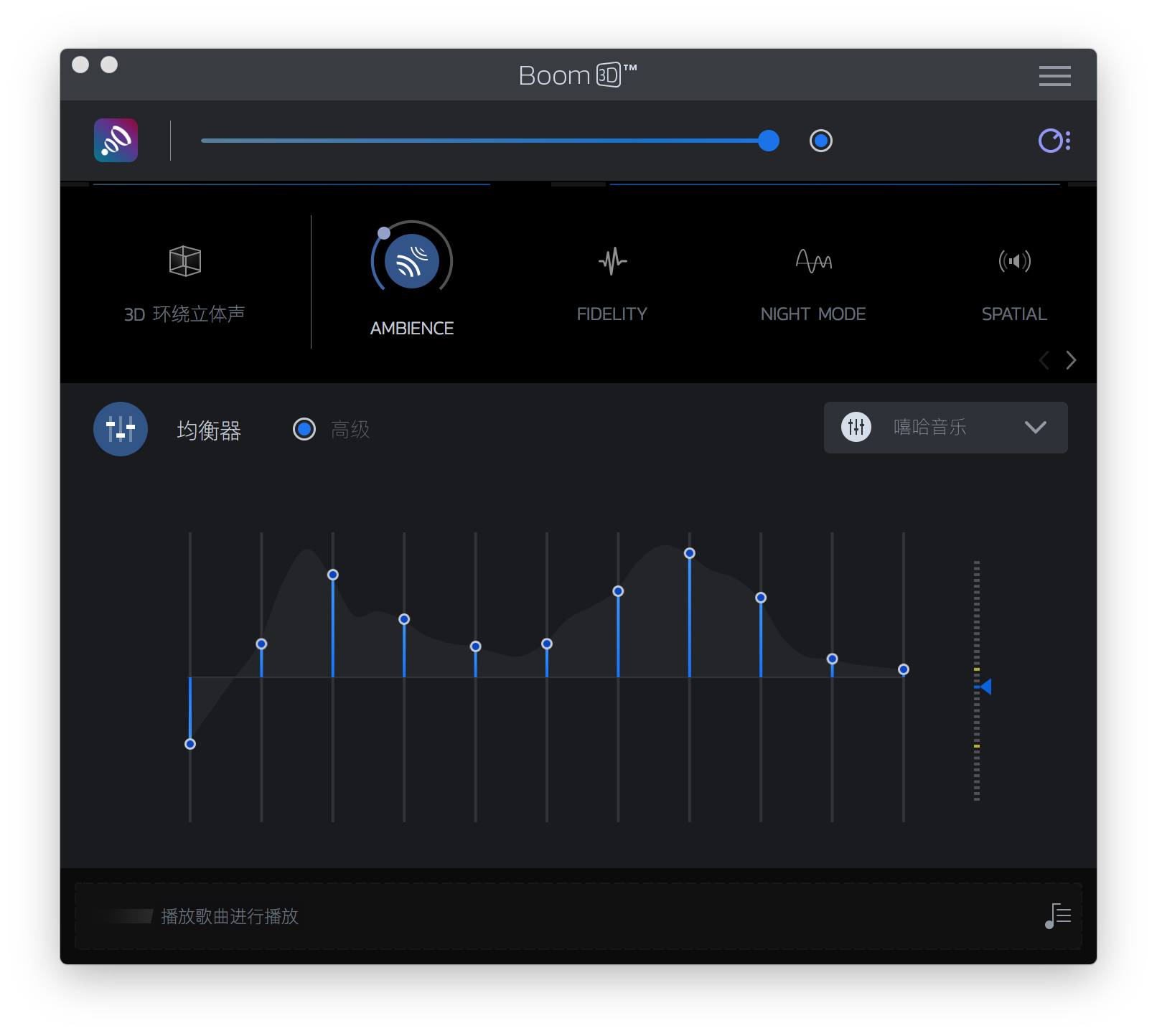Show previous effects with left chevron
The width and height of the screenshot is (1157, 1036).
click(x=1044, y=360)
